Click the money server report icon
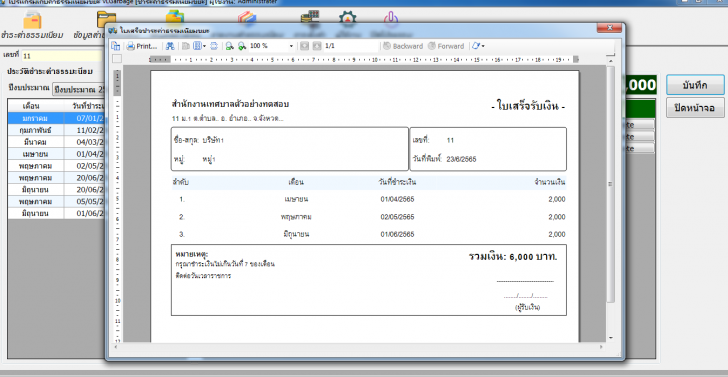The height and width of the screenshot is (377, 728). click(x=310, y=17)
